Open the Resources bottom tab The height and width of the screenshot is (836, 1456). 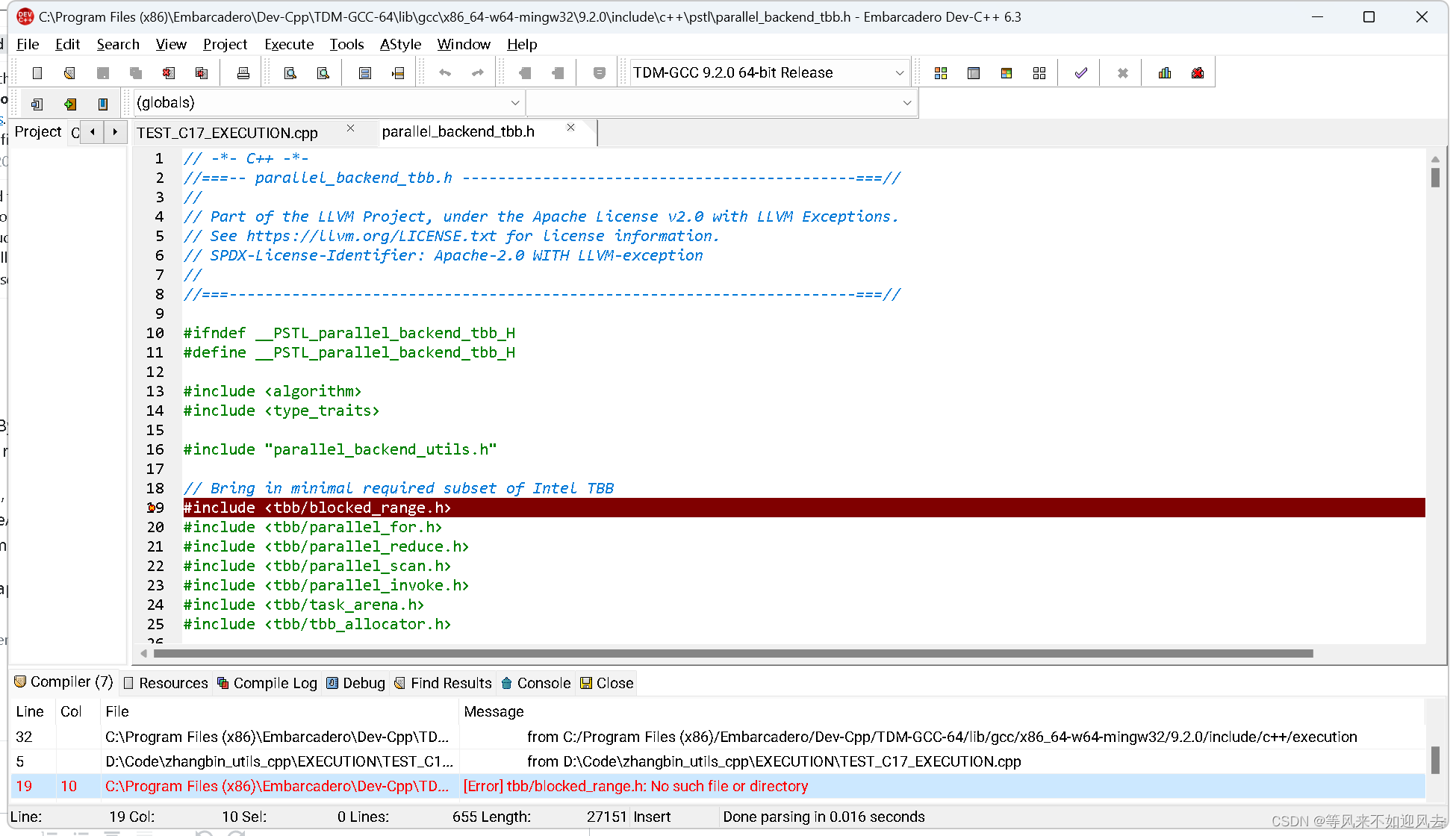[166, 683]
